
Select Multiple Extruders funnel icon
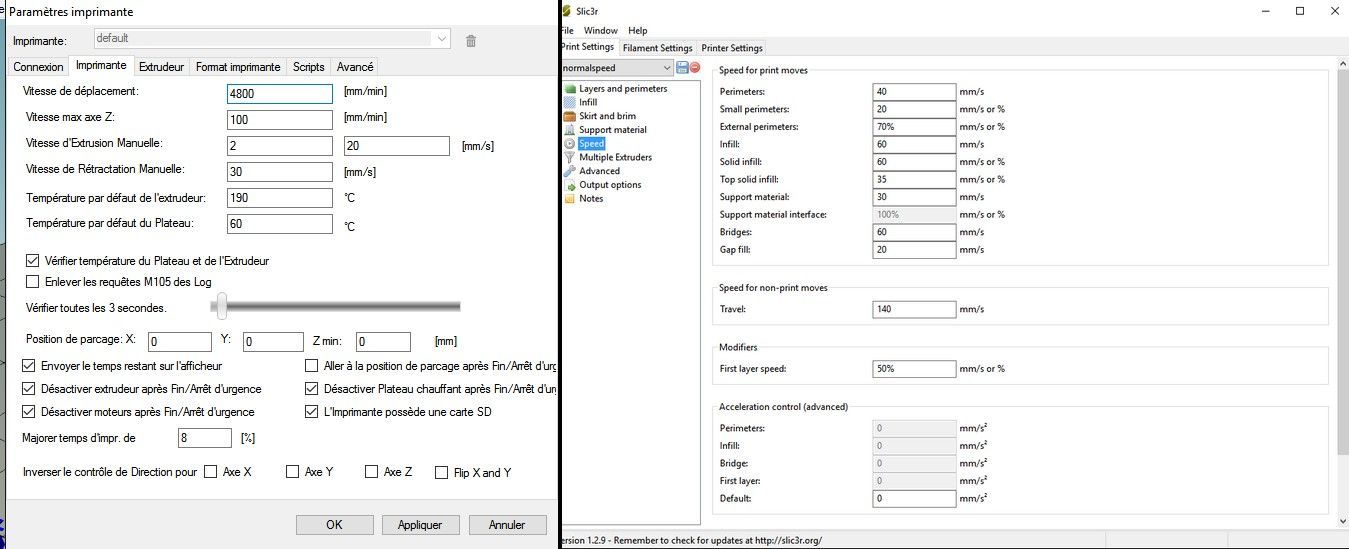pos(570,157)
